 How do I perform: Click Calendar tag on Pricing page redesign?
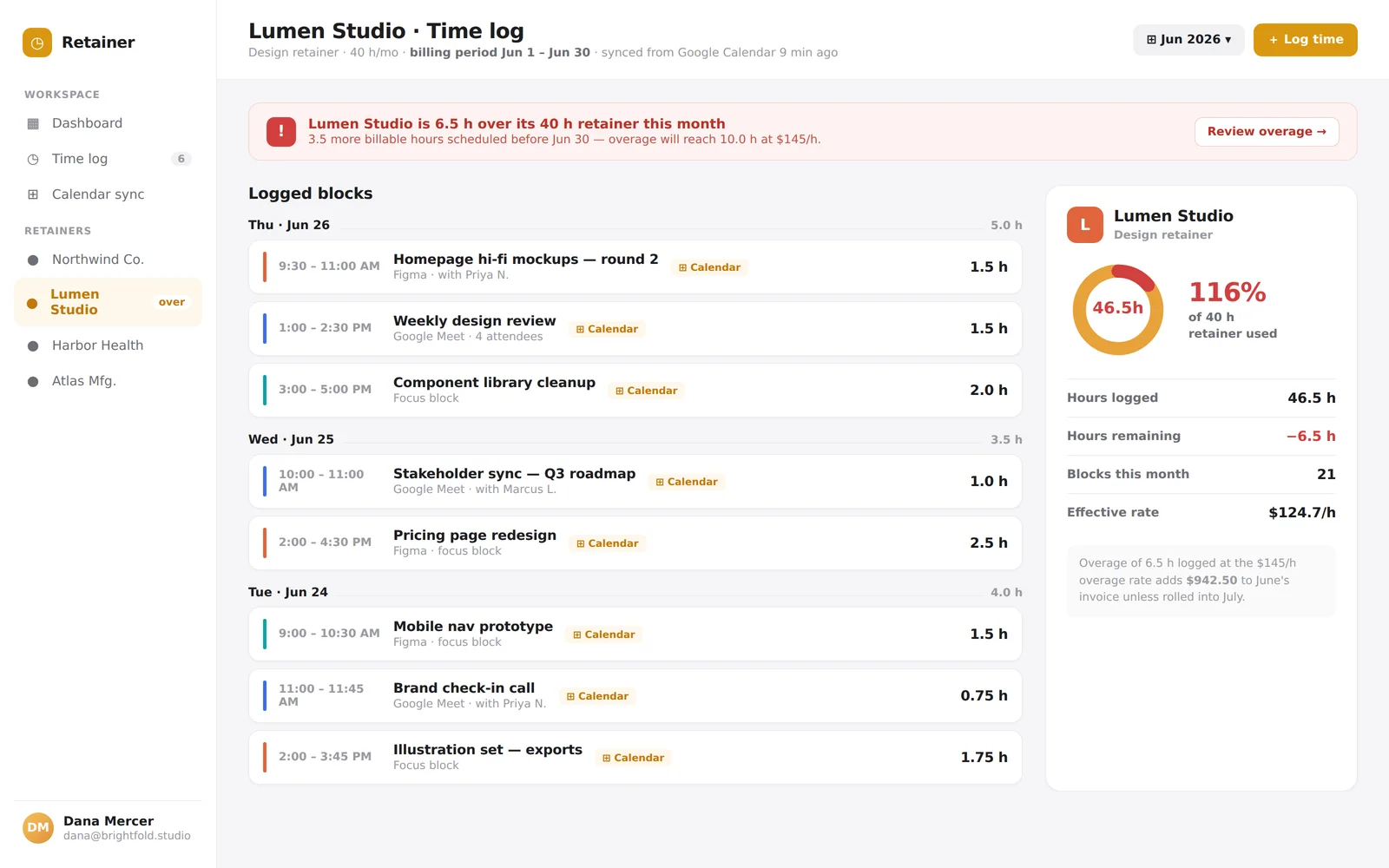point(608,543)
